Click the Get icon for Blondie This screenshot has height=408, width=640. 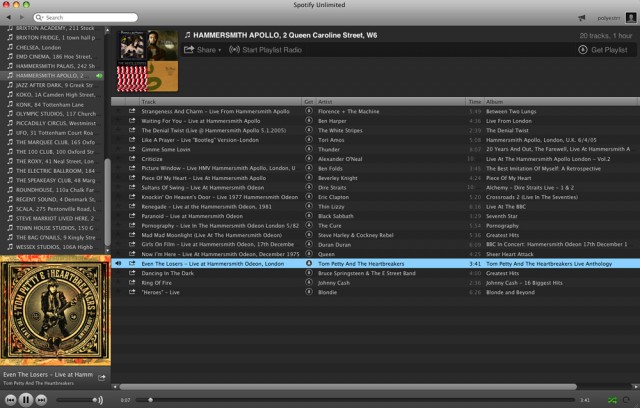point(309,292)
